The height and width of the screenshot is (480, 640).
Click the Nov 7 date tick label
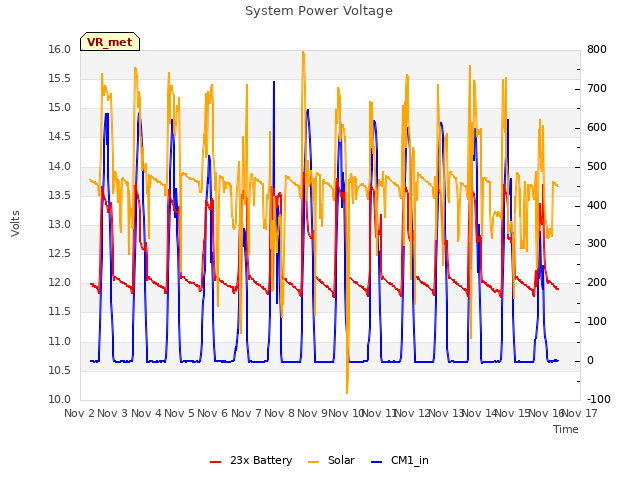click(246, 413)
